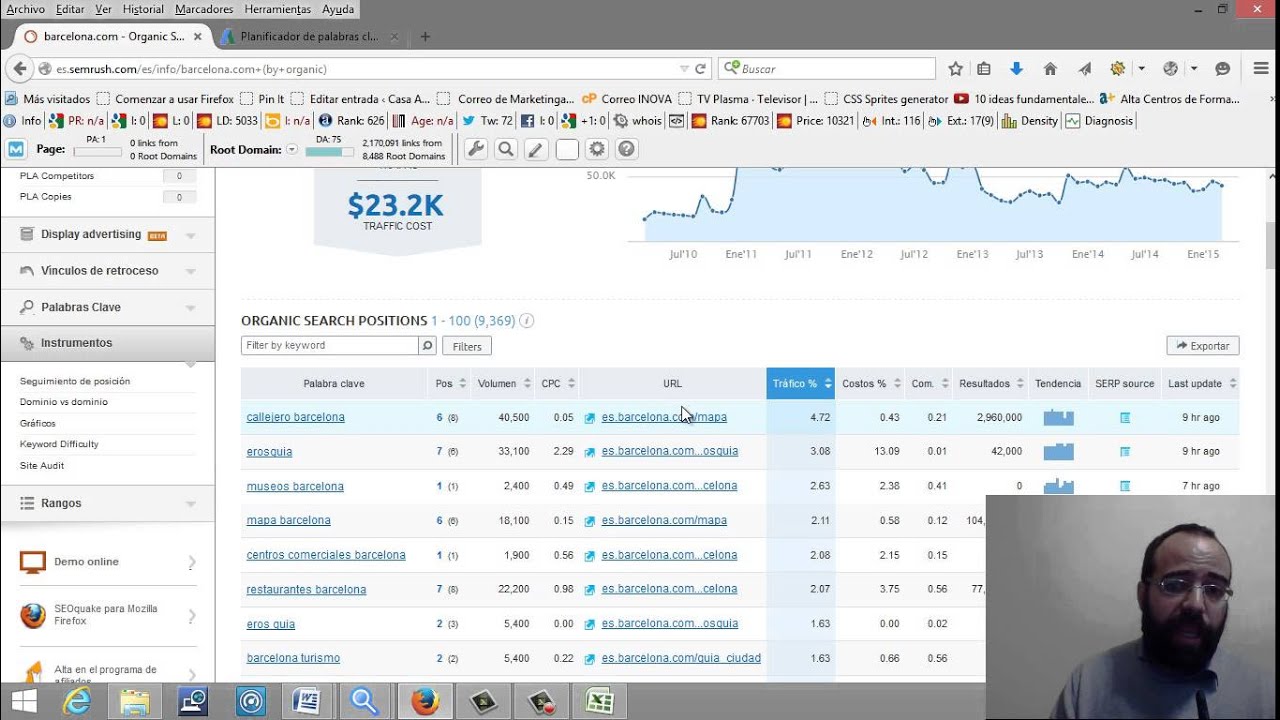The image size is (1280, 720).
Task: Click the Filters button
Action: click(467, 346)
